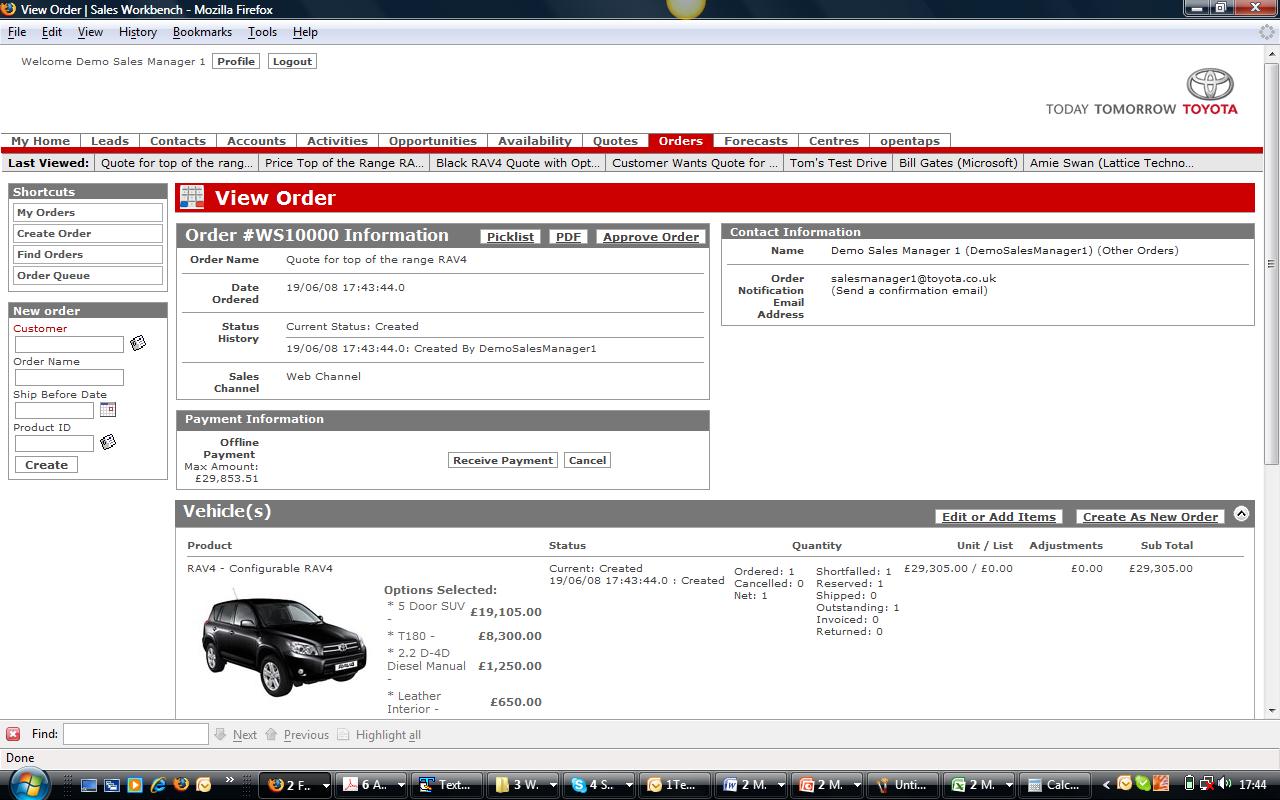Go to the My Home tab
The image size is (1280, 800).
[41, 141]
